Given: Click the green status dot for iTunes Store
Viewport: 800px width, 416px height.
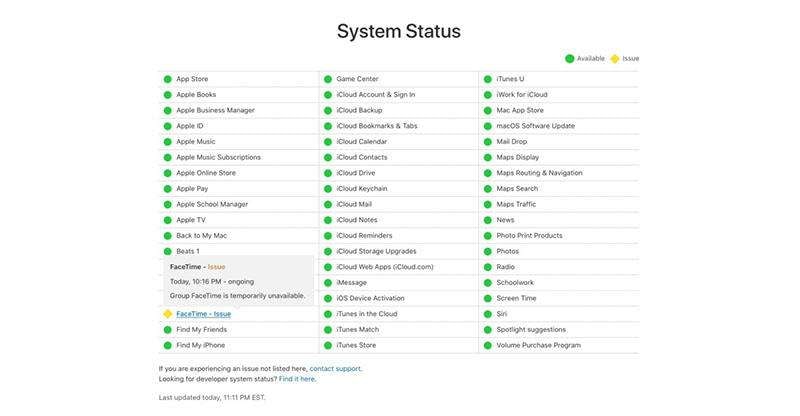Looking at the screenshot, I should pos(328,345).
